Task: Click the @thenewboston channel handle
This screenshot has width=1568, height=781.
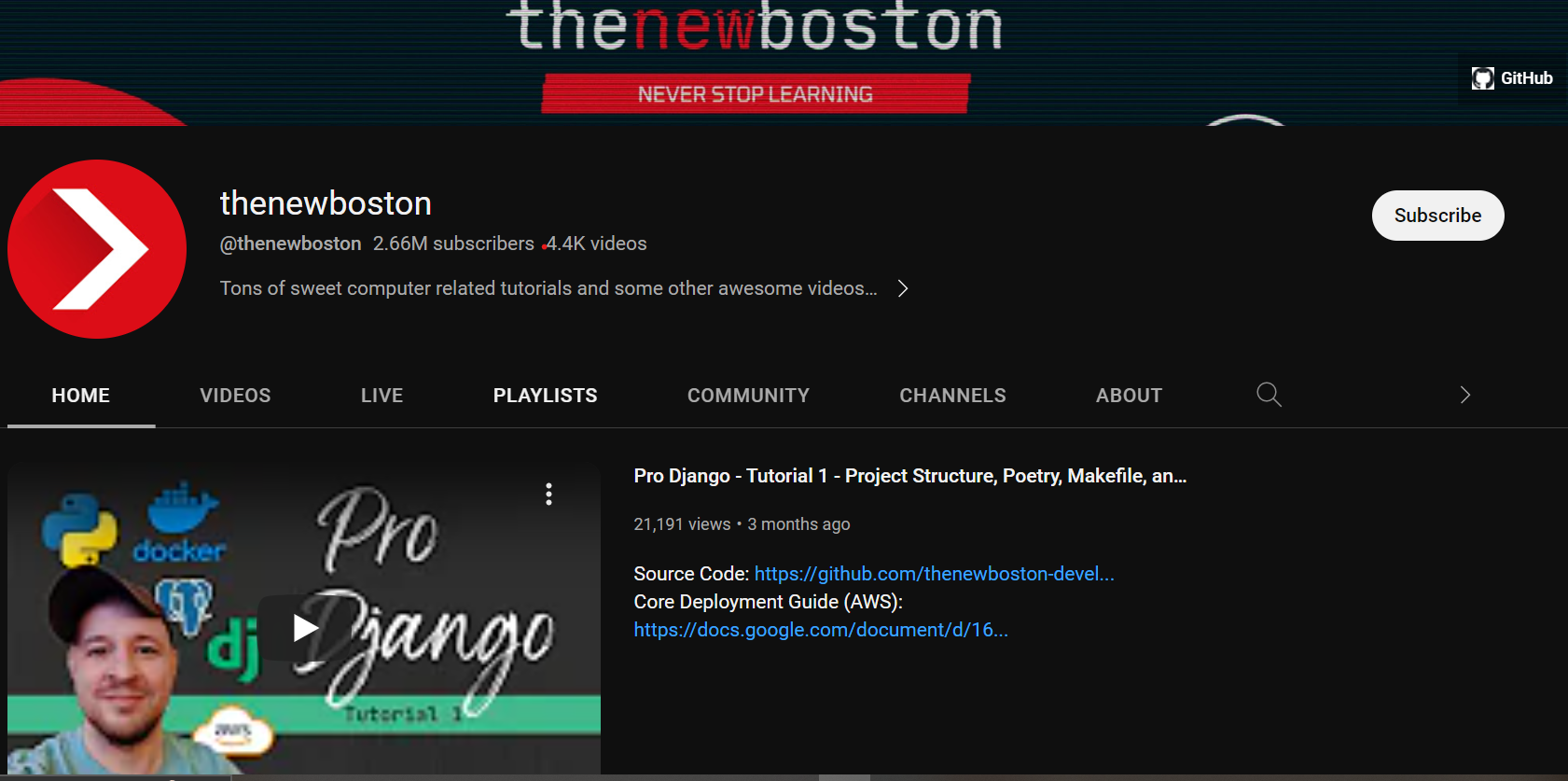Action: click(x=290, y=244)
